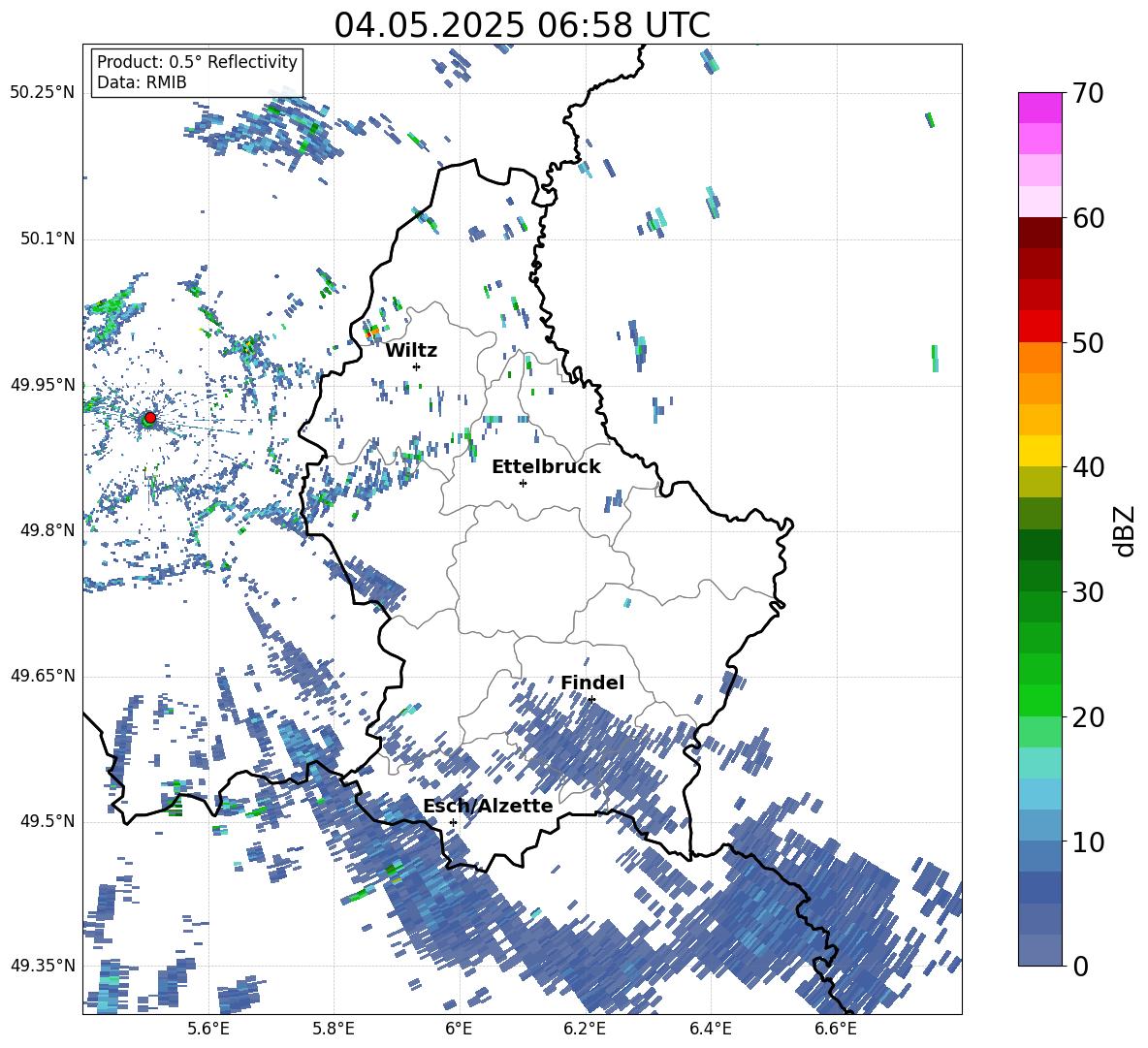This screenshot has width=1148, height=1048.
Task: Click the 50 value on colorbar
Action: (1088, 342)
